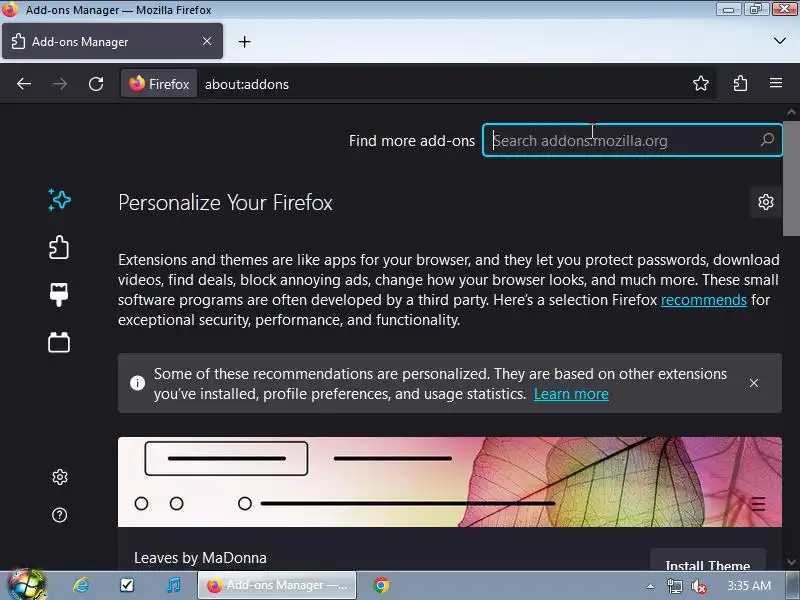Click the Personalize Your Firefox heading

(x=225, y=203)
